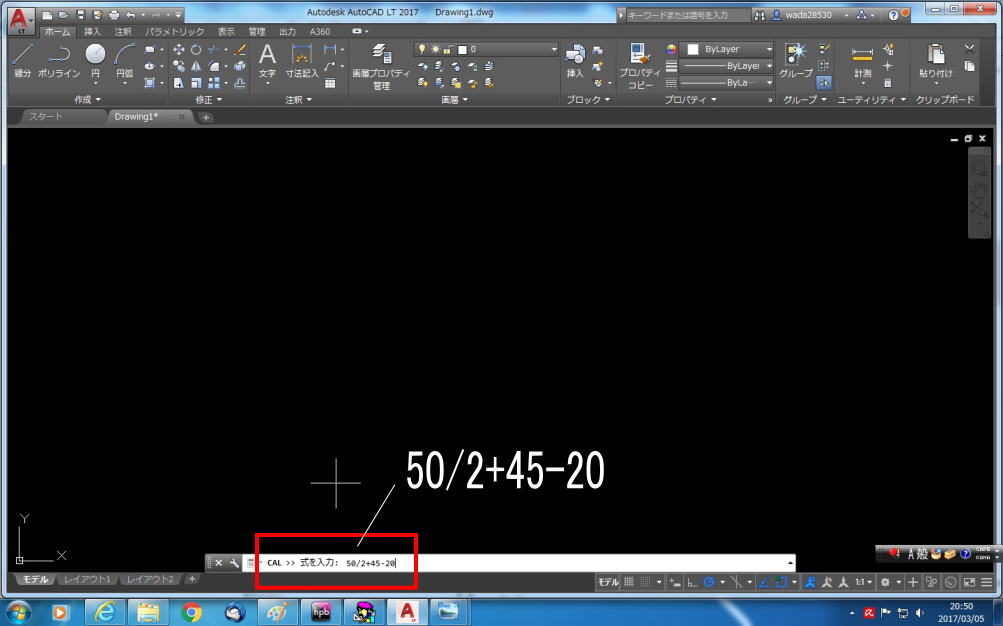
Task: Click the Cut scissors icon in クリップボード
Action: (970, 49)
